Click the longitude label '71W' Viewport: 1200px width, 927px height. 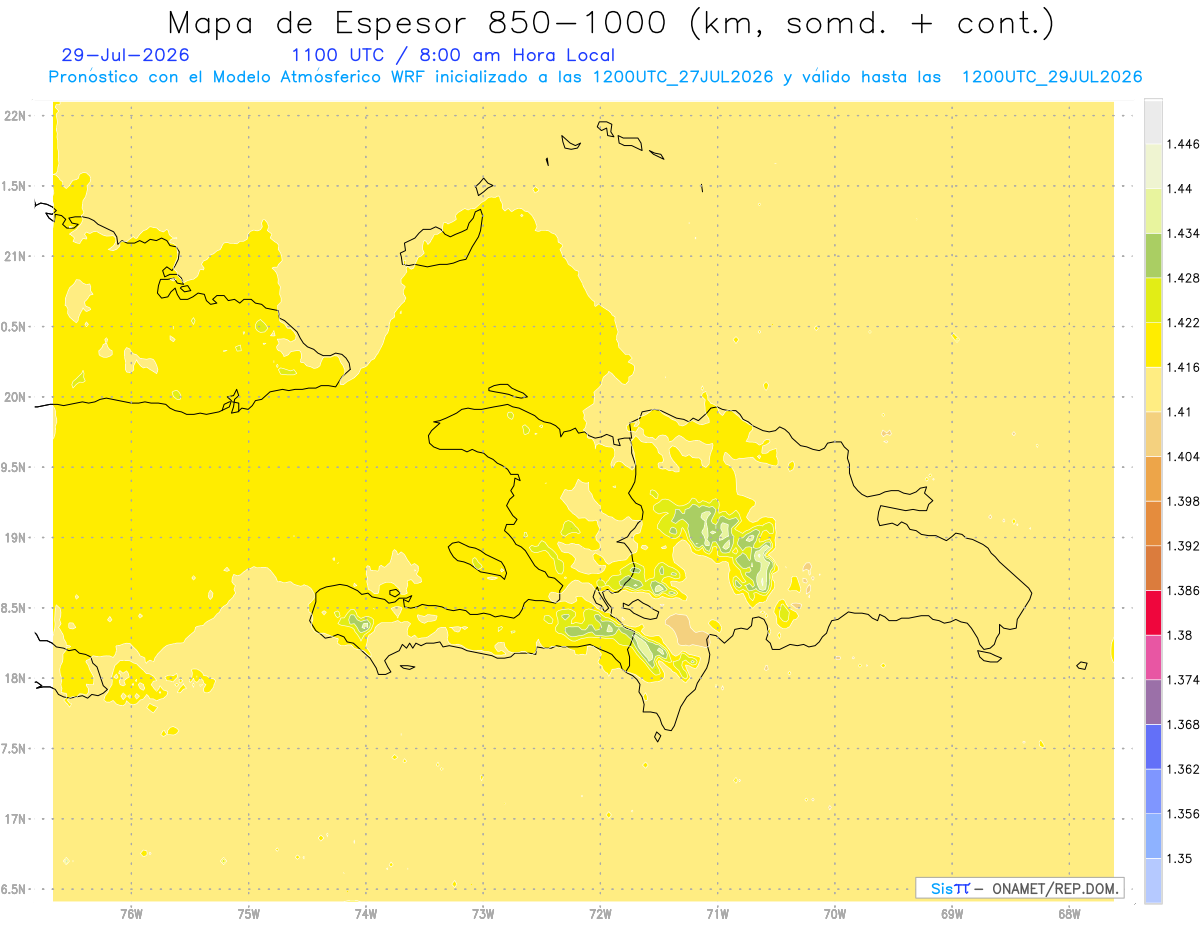coord(717,913)
